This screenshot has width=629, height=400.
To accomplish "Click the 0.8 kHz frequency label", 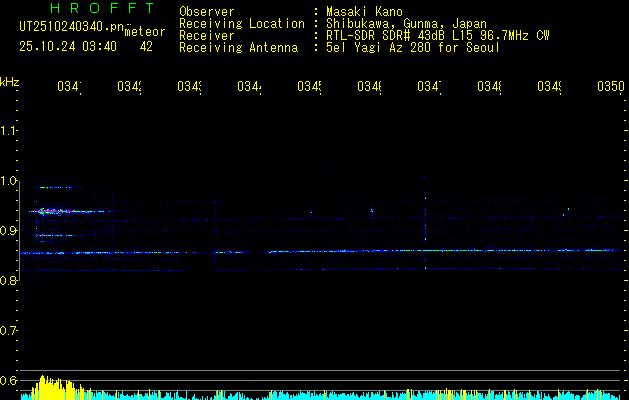I will [9, 280].
